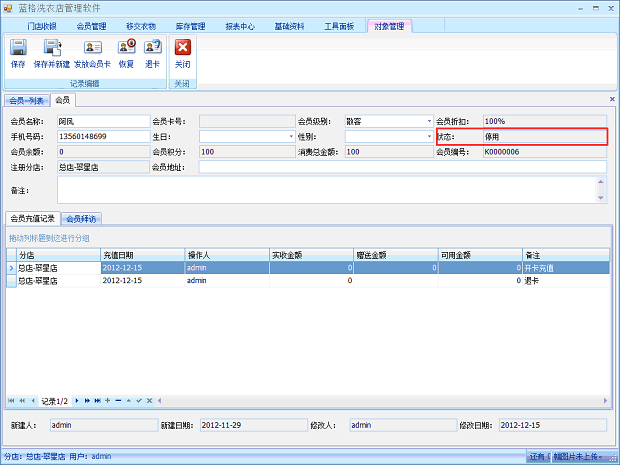Go to next page in record navigator

coord(87,401)
